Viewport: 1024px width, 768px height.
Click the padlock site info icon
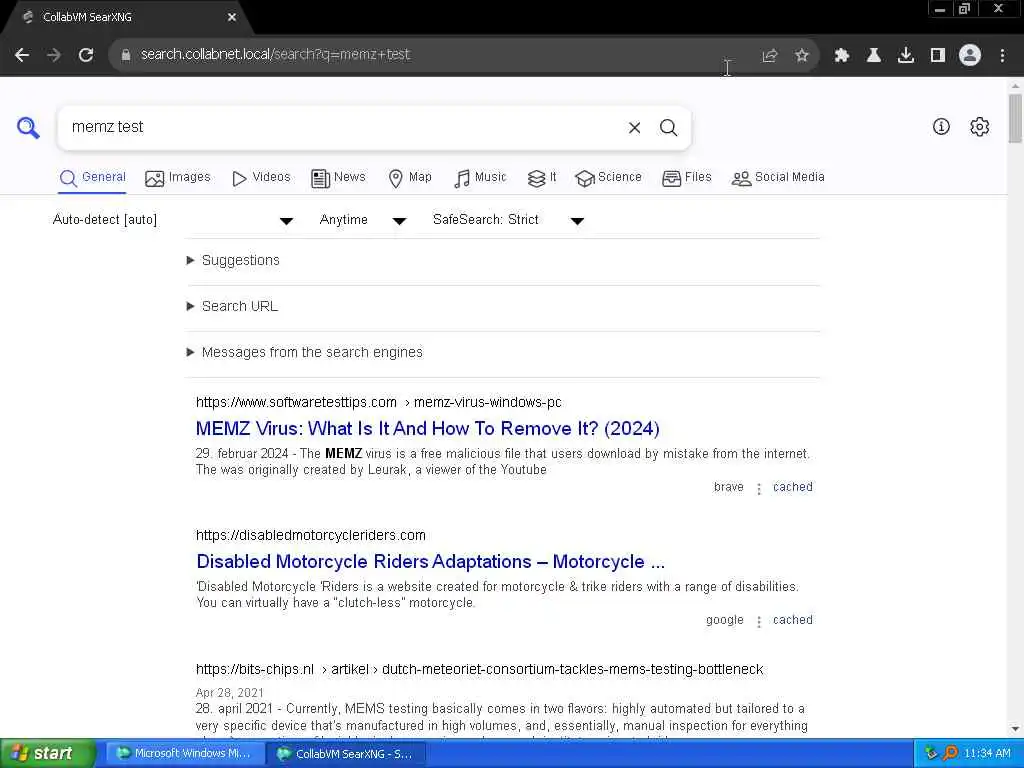tap(126, 55)
